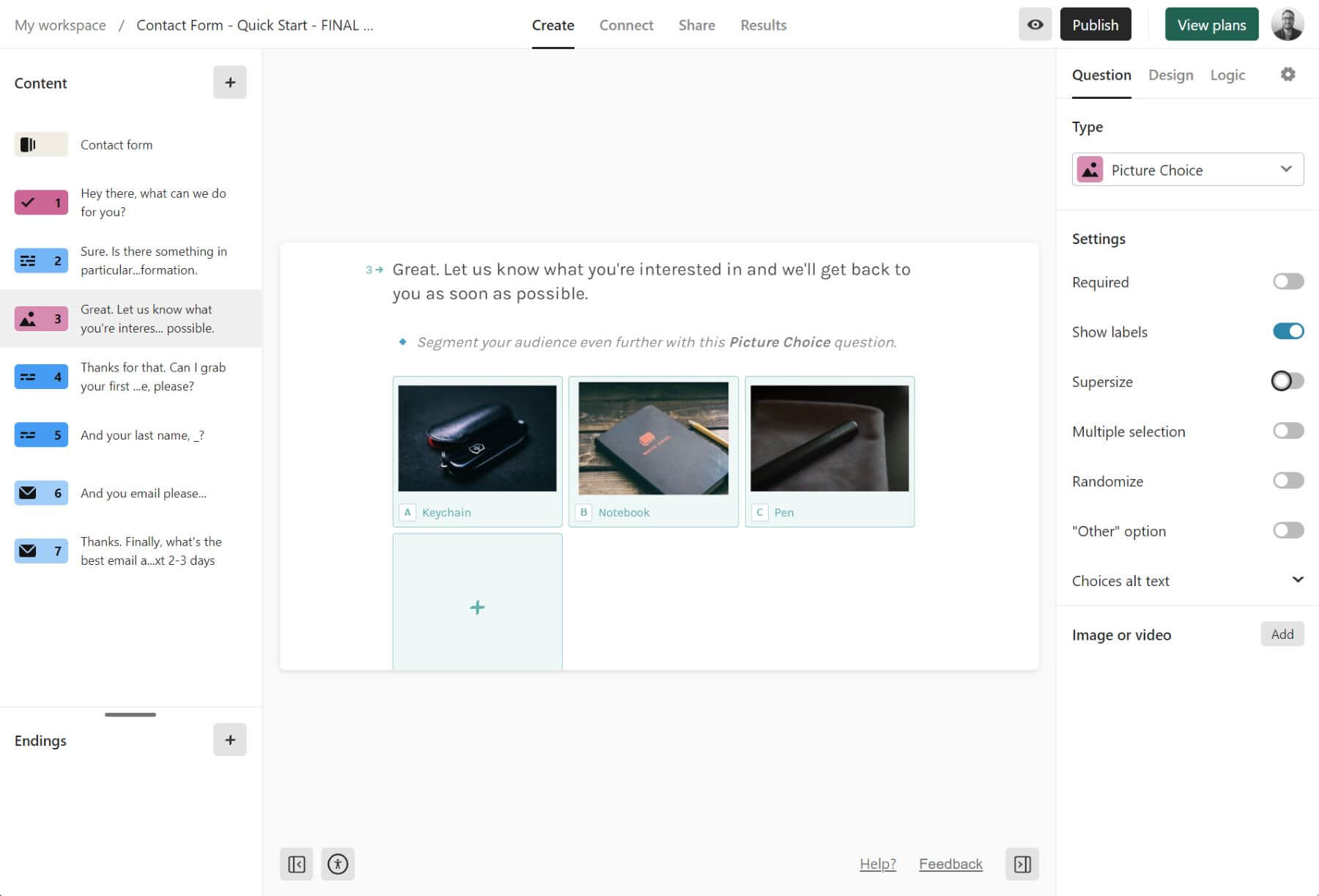Select question 3 picture choice icon
The height and width of the screenshot is (896, 1319).
[41, 319]
